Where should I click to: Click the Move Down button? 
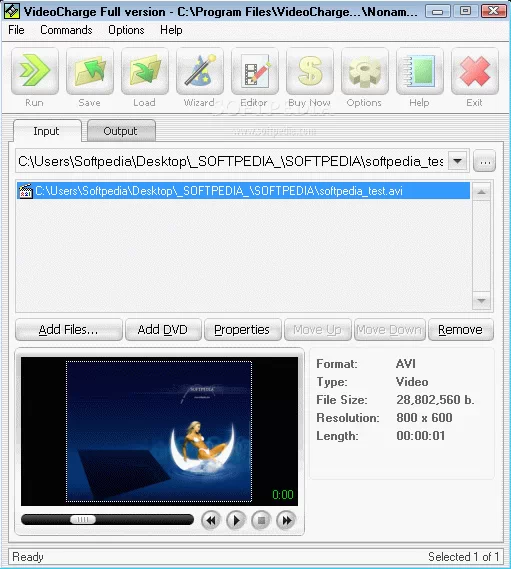tap(389, 329)
